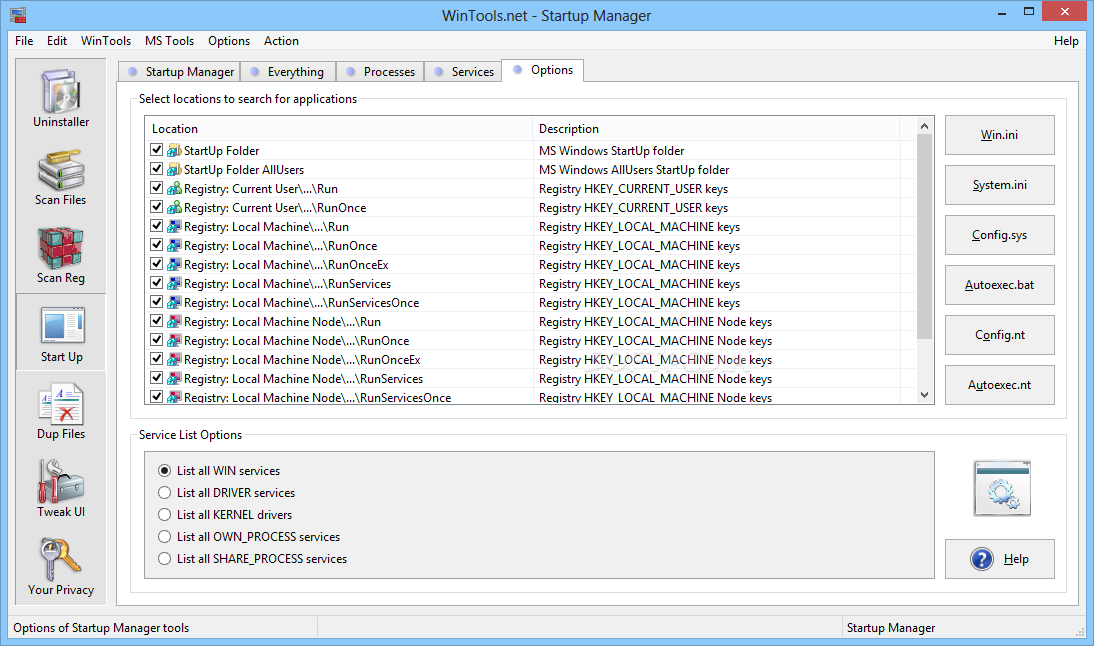The width and height of the screenshot is (1094, 646).
Task: Uncheck the StartUp Folder AllUsers location
Action: tap(156, 169)
